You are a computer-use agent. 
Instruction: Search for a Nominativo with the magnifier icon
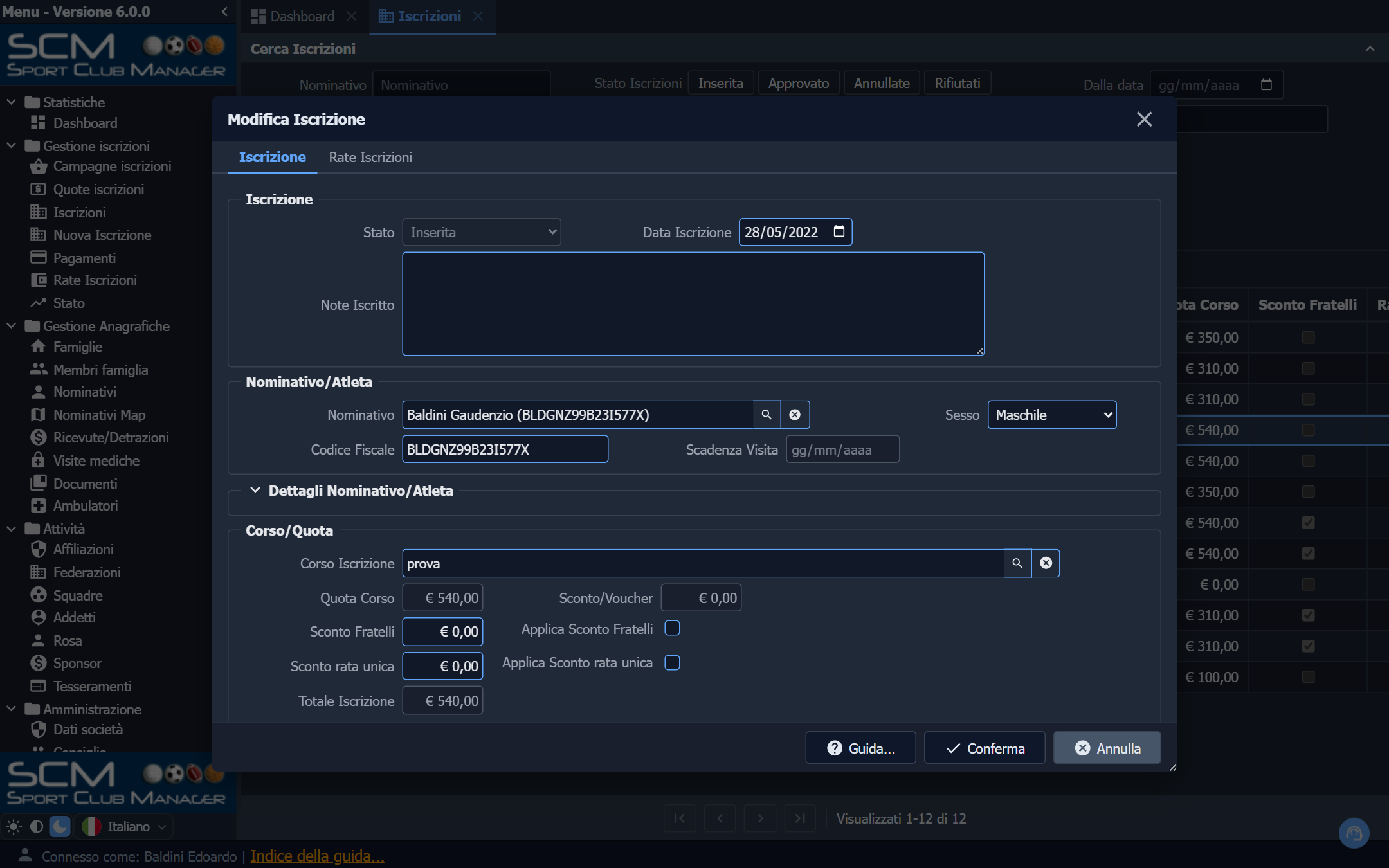coord(767,415)
